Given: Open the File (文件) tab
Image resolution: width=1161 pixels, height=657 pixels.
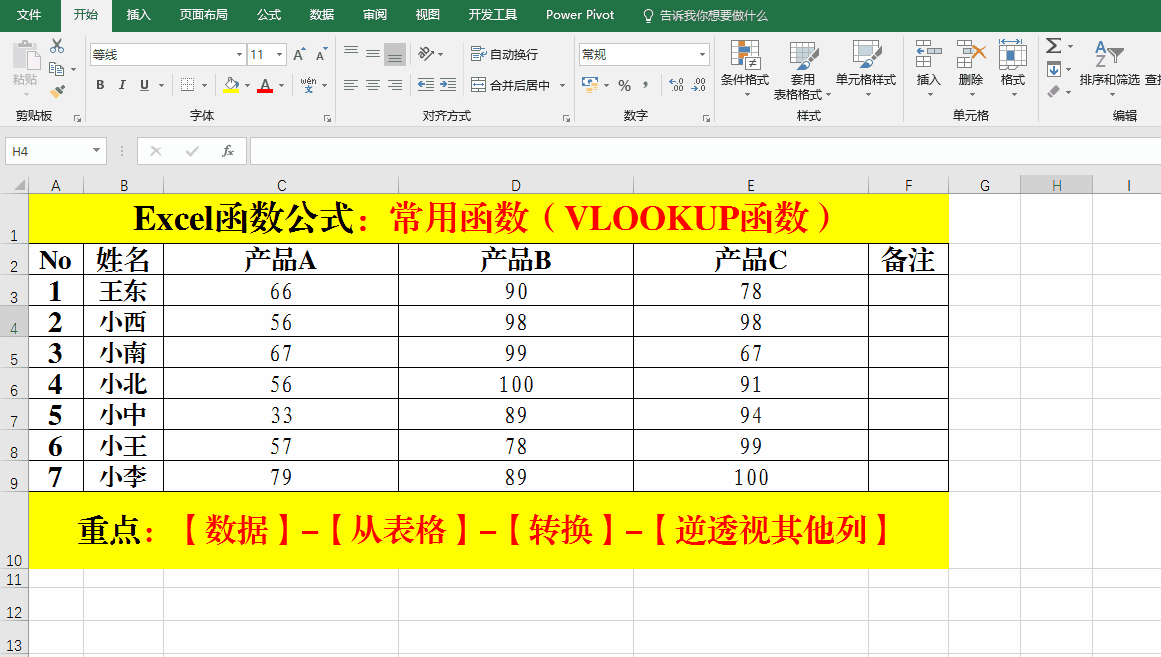Looking at the screenshot, I should pos(29,15).
